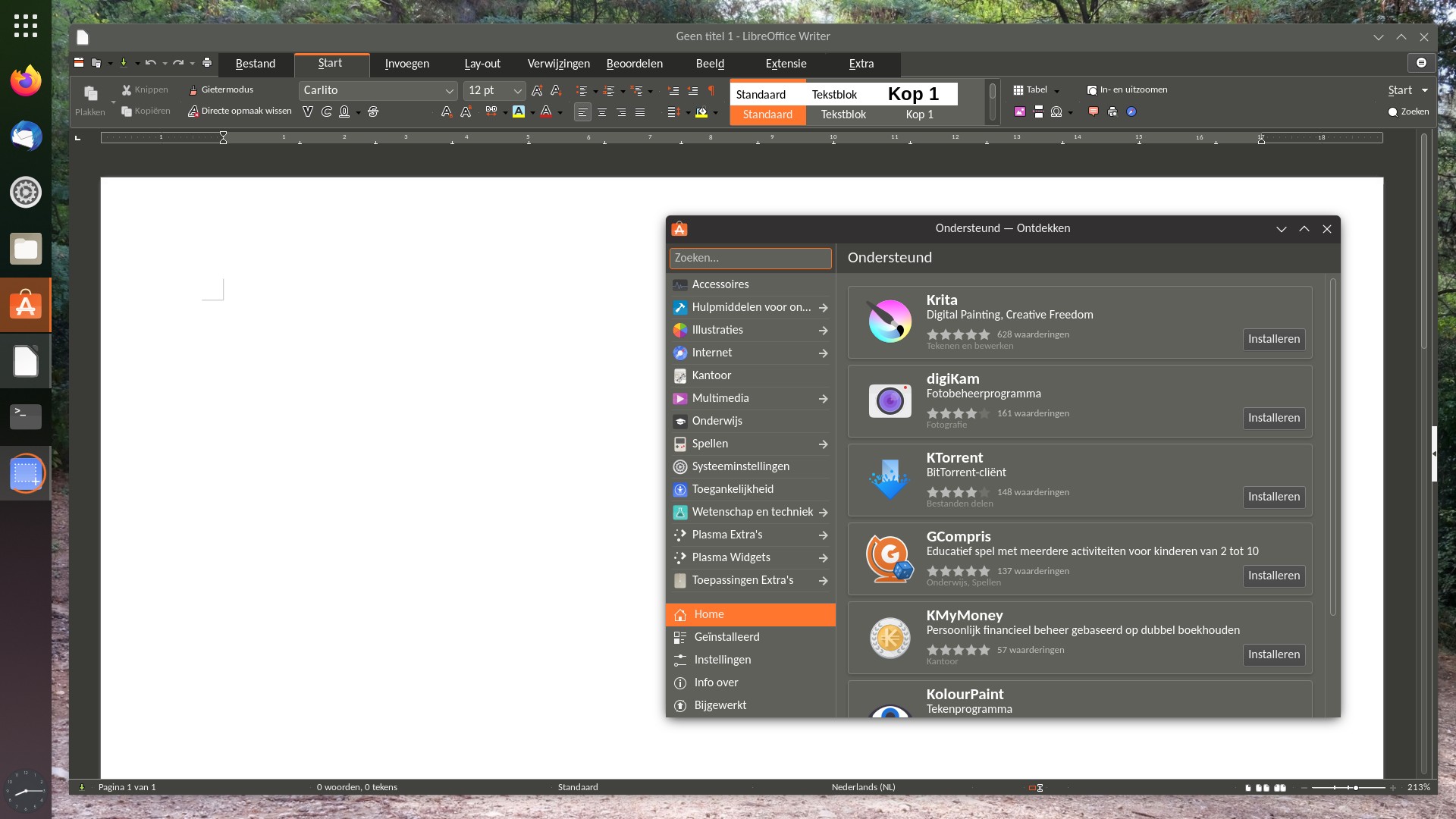Open the font color dropdown arrow

[x=560, y=113]
